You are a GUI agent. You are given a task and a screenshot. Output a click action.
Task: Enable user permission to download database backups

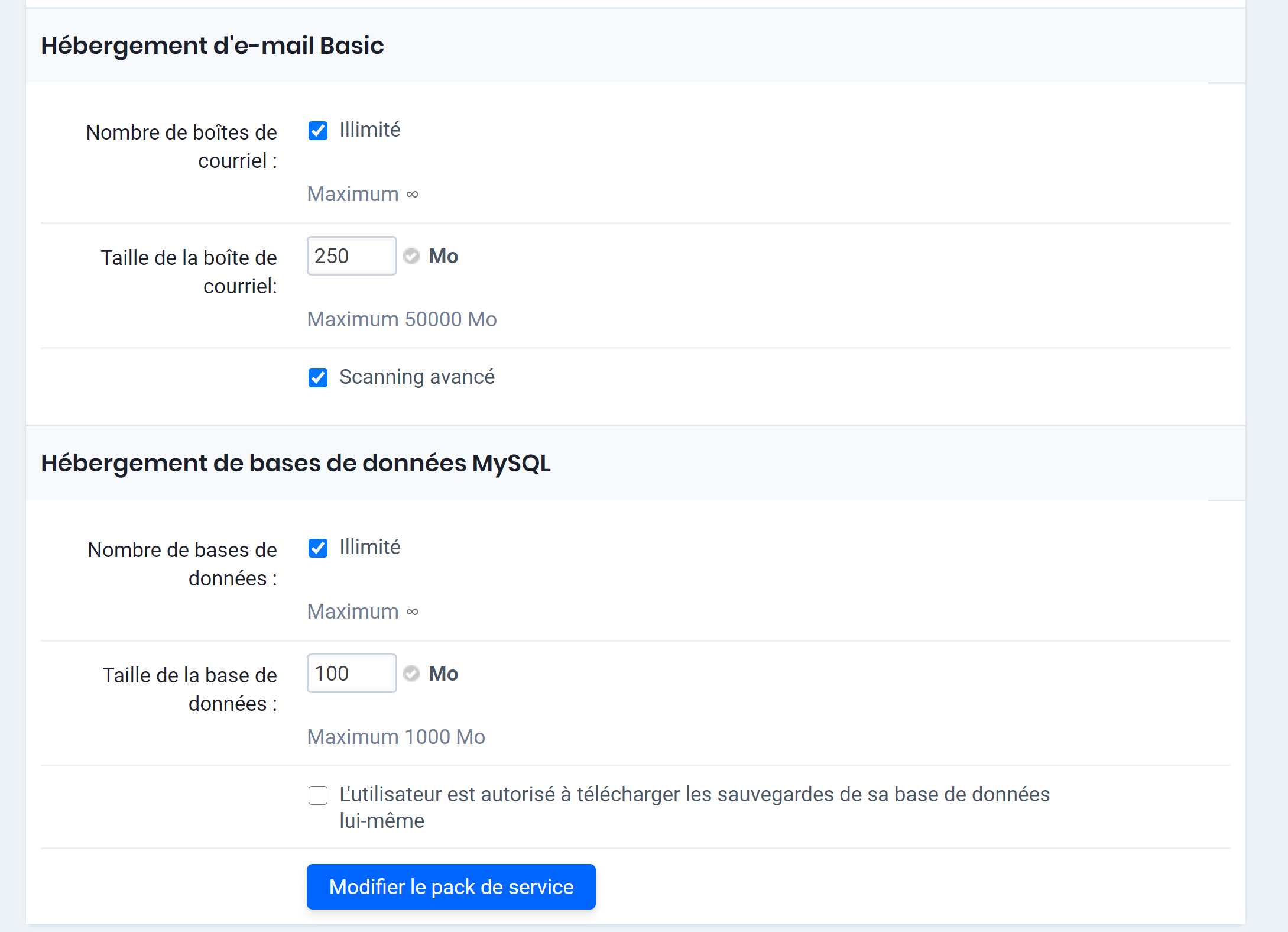coord(318,795)
